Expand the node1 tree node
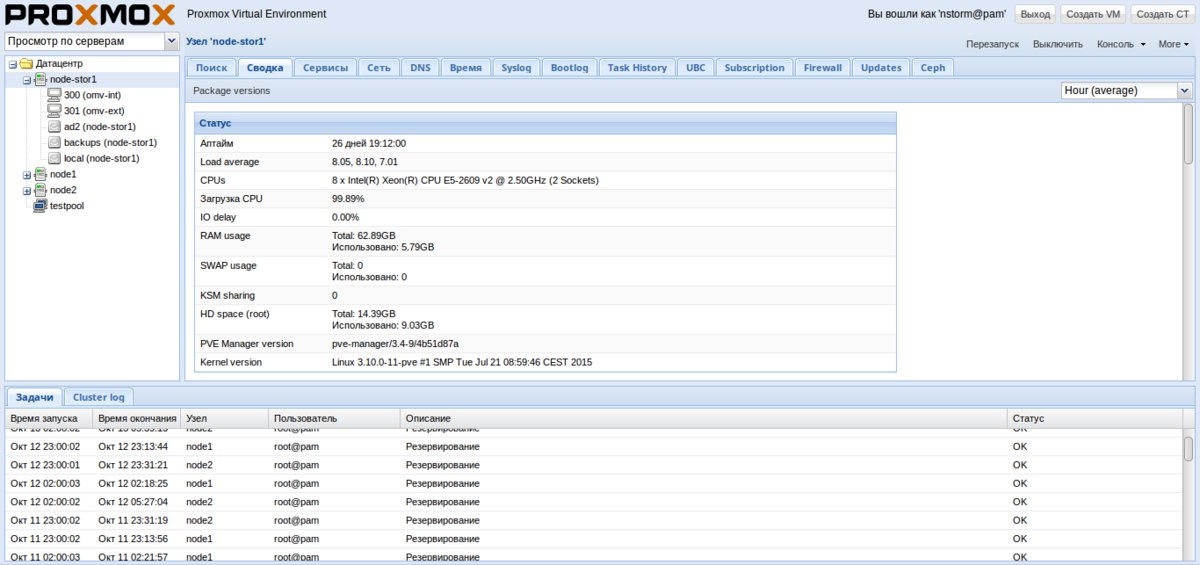The height and width of the screenshot is (565, 1200). pos(27,175)
